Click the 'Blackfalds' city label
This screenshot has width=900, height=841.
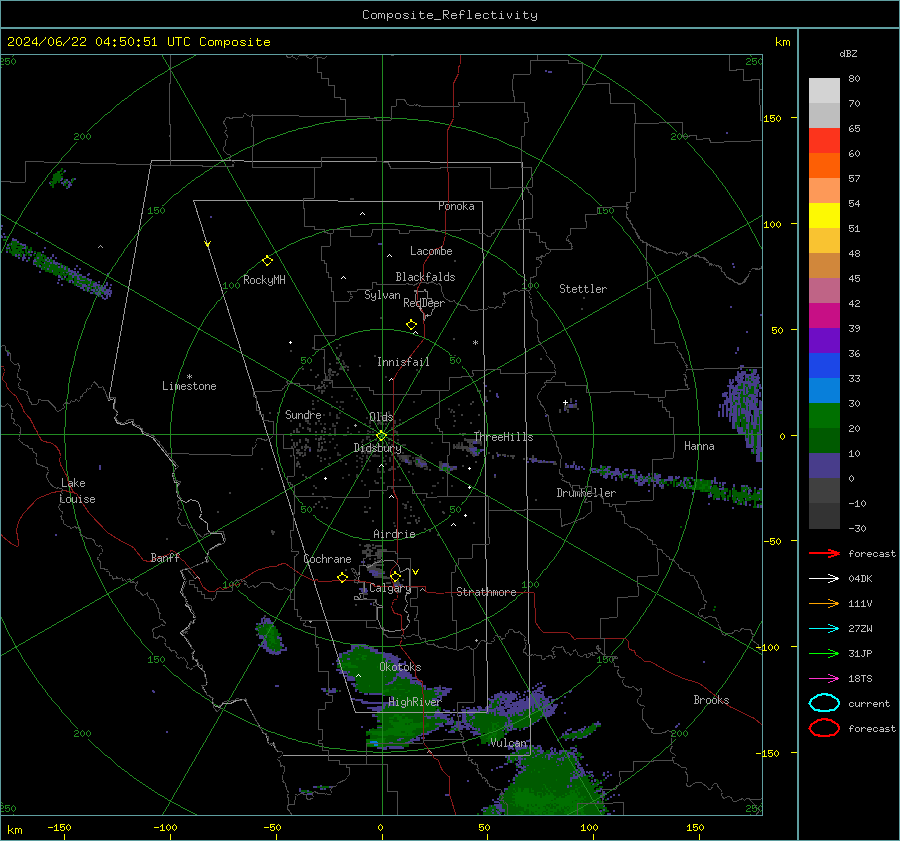click(x=425, y=277)
